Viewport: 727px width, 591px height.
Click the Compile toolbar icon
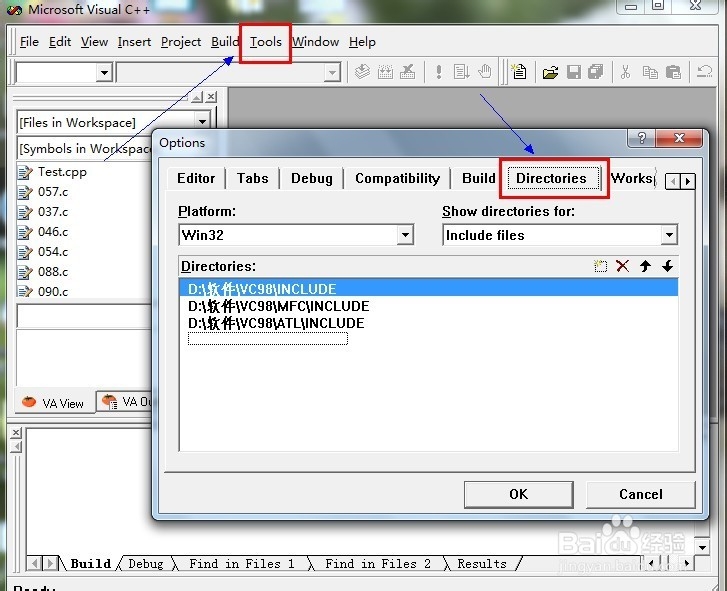(362, 72)
